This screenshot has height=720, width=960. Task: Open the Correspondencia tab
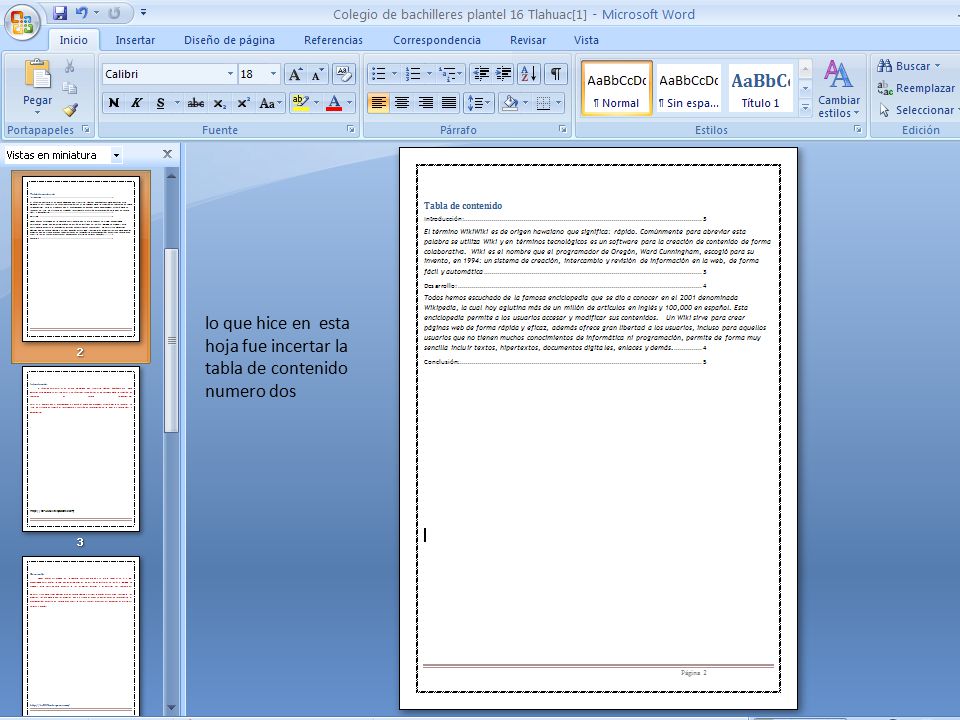pos(437,40)
